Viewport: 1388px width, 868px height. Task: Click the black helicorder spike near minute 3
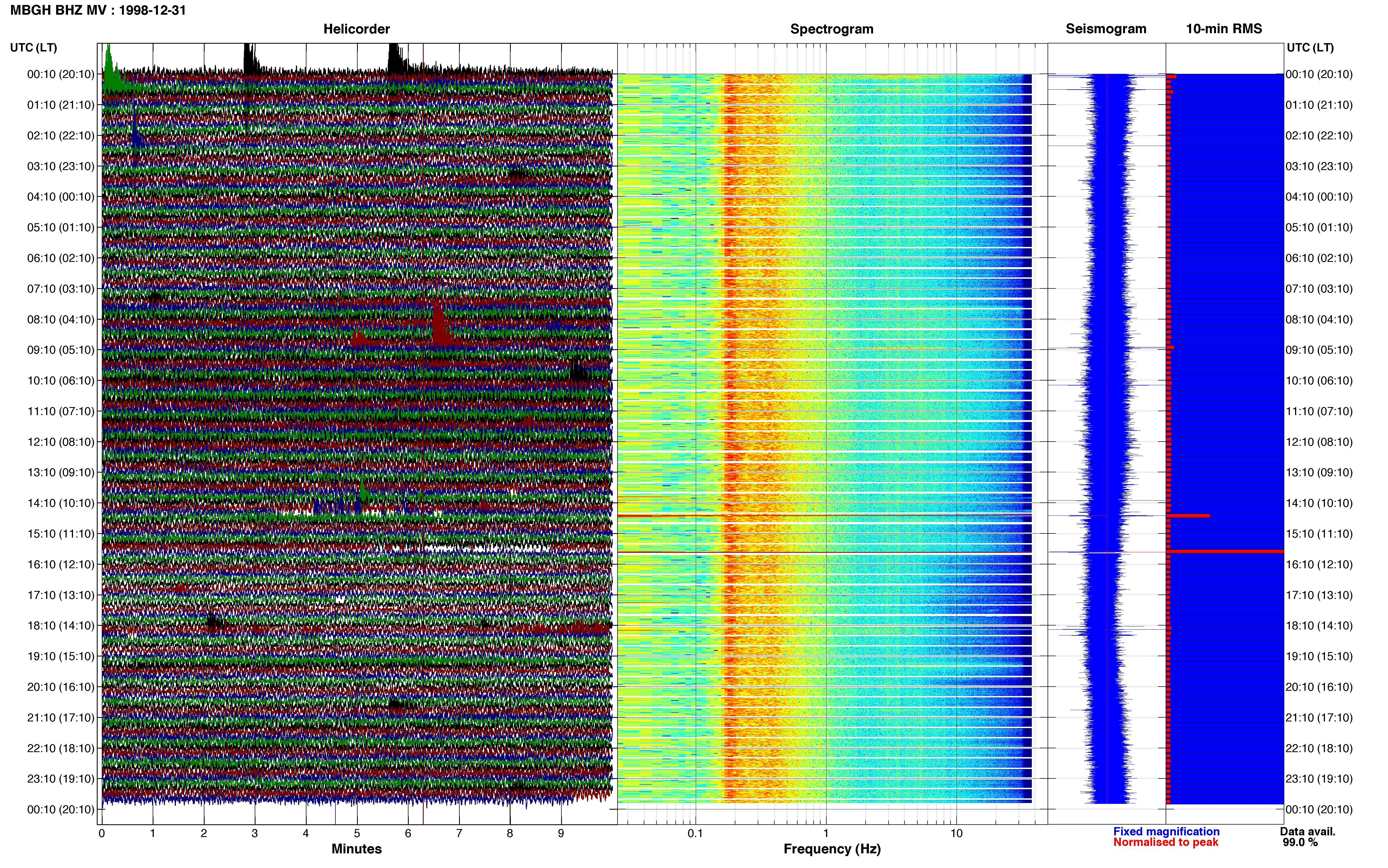pos(250,59)
